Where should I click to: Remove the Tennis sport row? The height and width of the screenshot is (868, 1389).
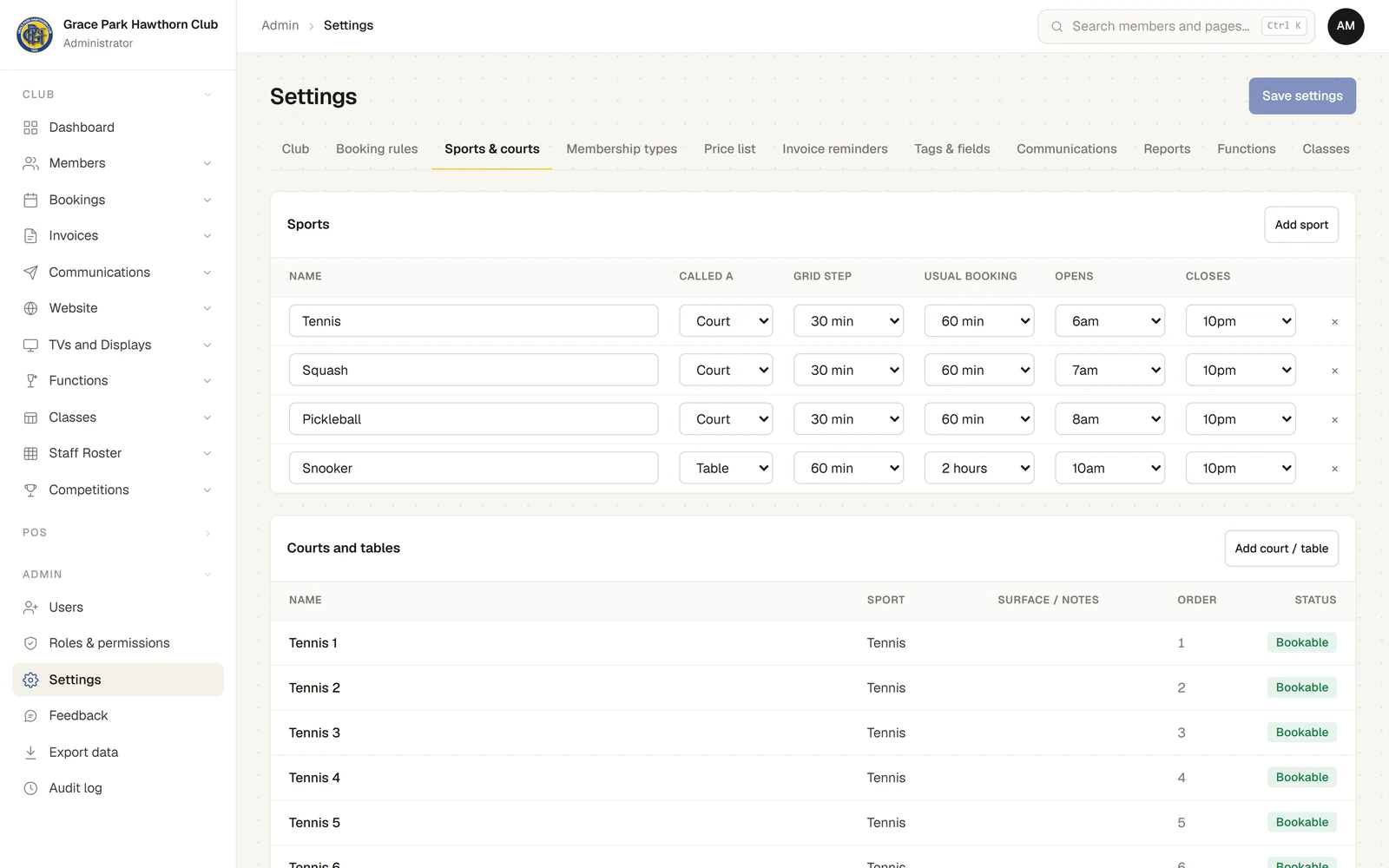(1334, 322)
